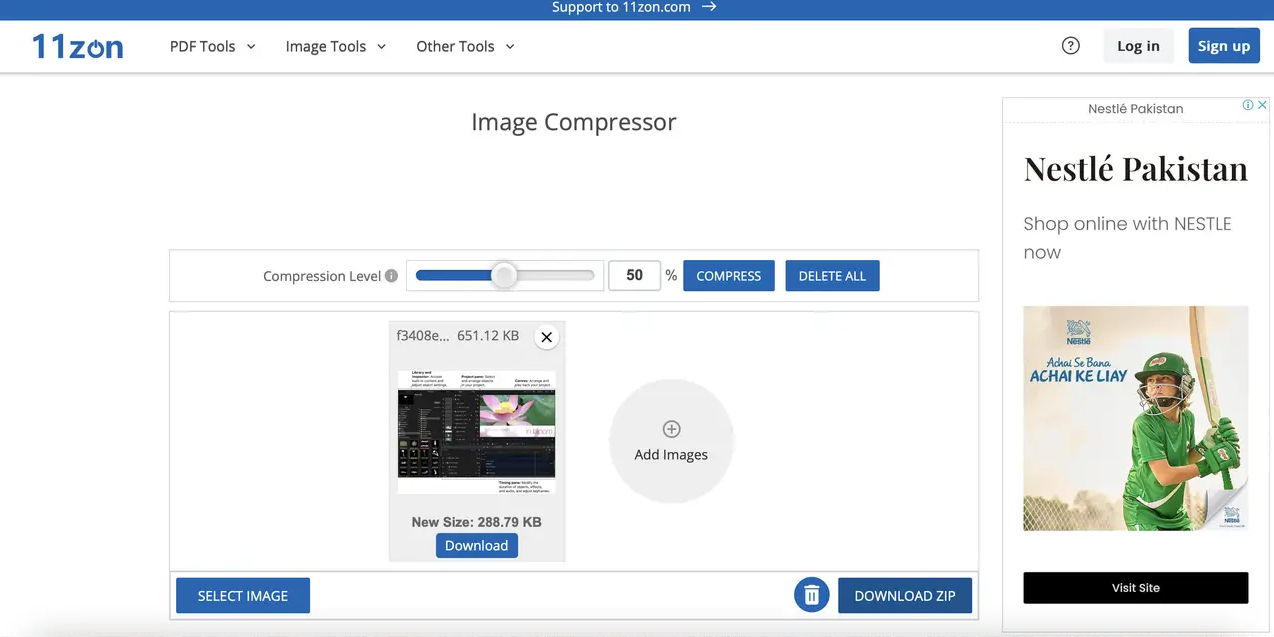Image resolution: width=1274 pixels, height=637 pixels.
Task: Click the compression percentage input field
Action: pyautogui.click(x=634, y=276)
